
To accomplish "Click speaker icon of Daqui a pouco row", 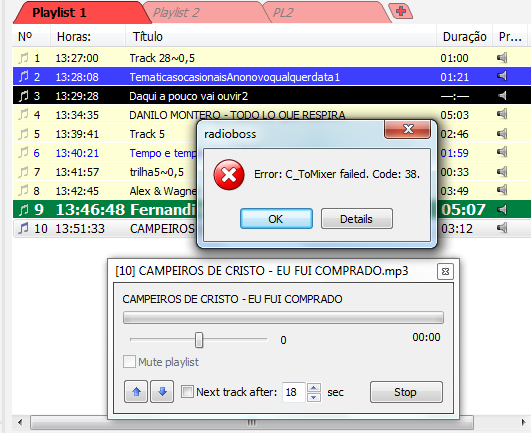I will (x=502, y=96).
